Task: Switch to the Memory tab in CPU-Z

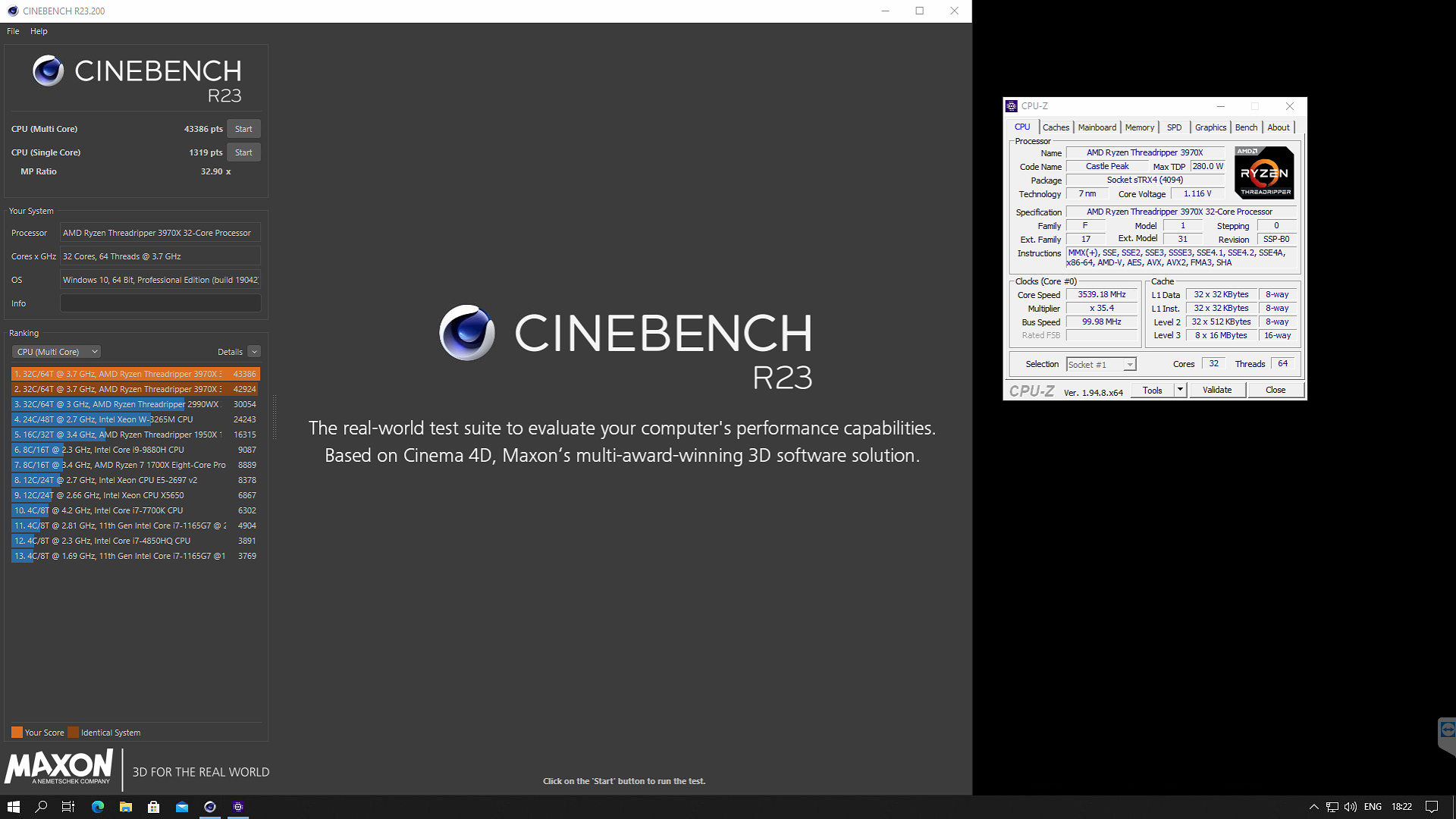Action: [1139, 127]
